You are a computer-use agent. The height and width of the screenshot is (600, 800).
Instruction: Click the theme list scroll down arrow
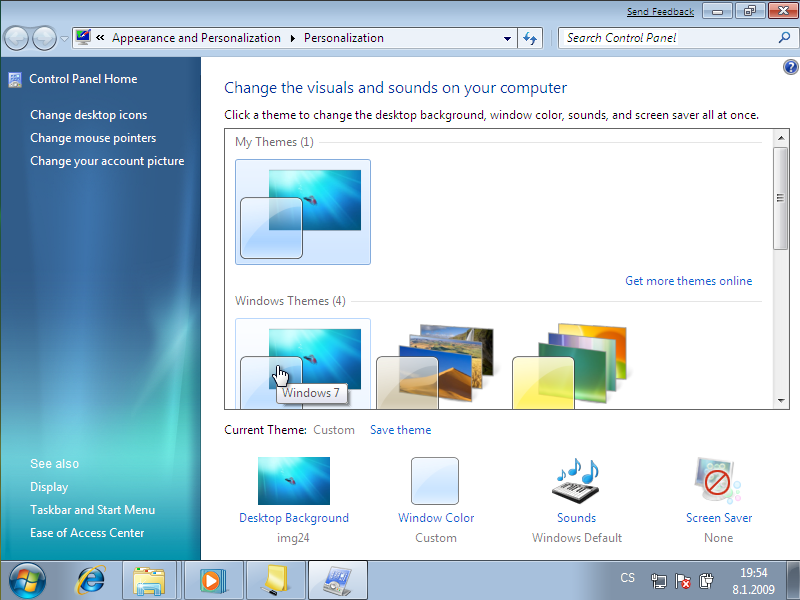point(781,401)
